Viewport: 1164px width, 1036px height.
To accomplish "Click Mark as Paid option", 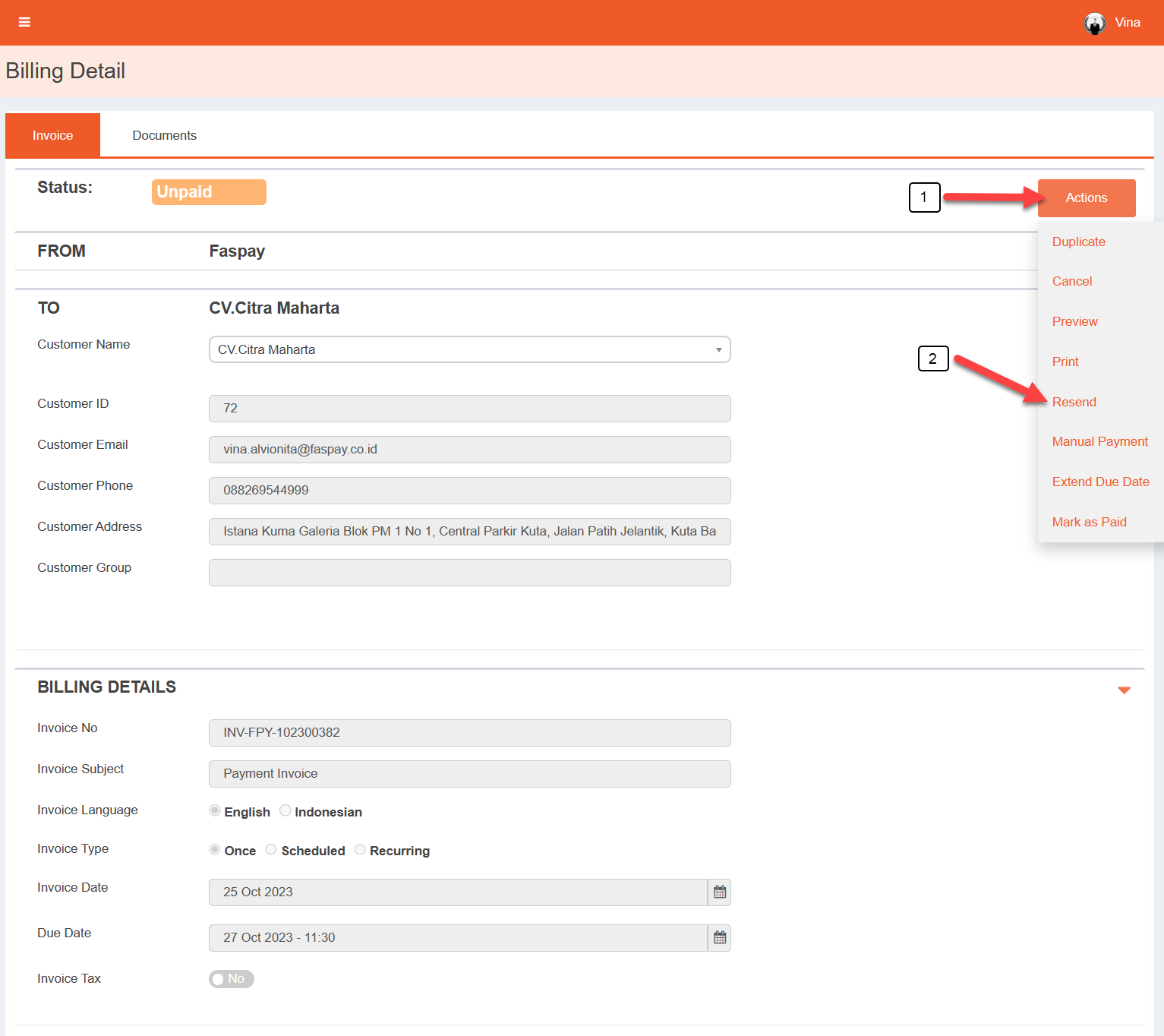I will point(1089,522).
